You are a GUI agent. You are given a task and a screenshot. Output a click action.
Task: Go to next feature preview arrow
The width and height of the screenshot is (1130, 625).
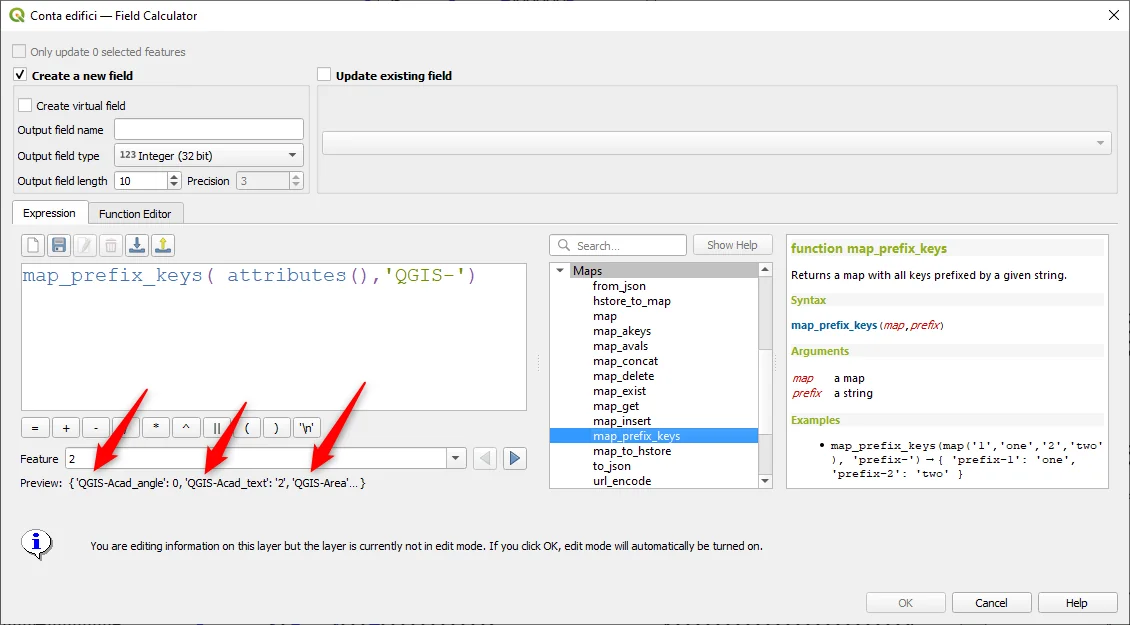515,459
